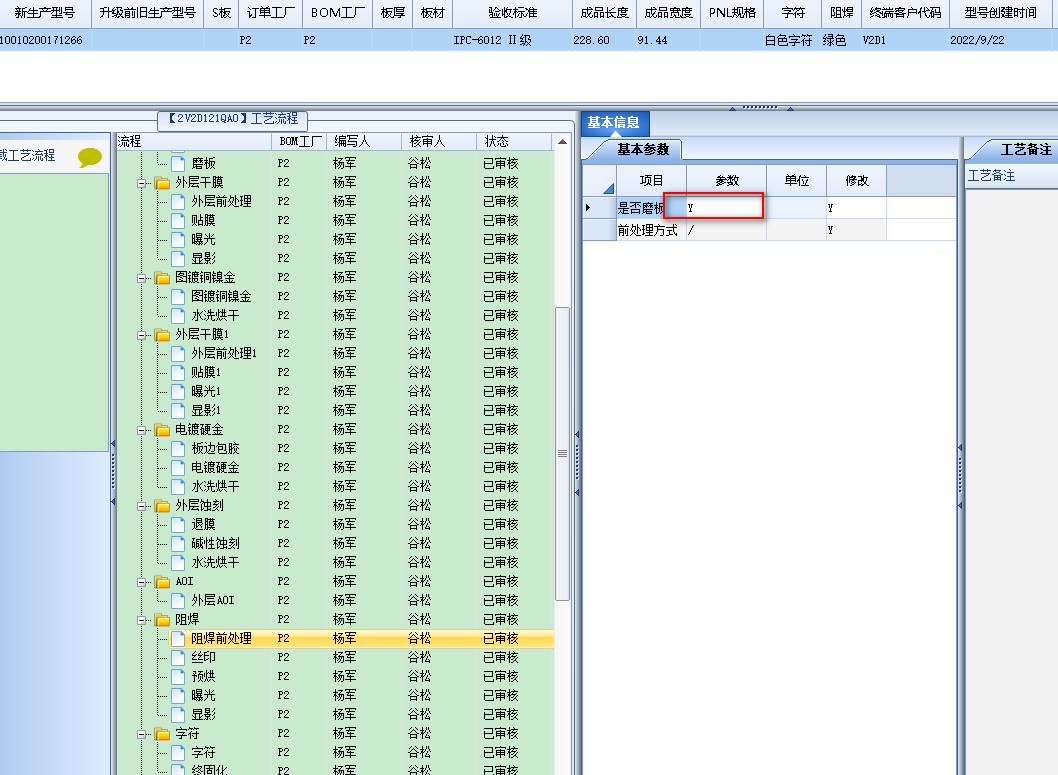Image resolution: width=1058 pixels, height=775 pixels.
Task: Click the process tree vertical scrollbar thumb
Action: click(x=562, y=453)
